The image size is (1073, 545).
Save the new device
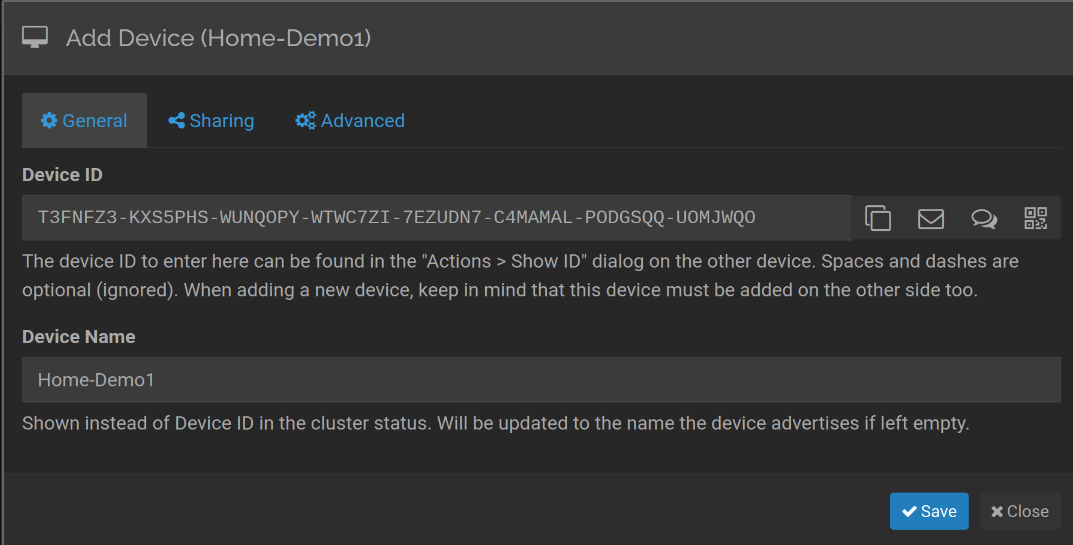[x=929, y=511]
